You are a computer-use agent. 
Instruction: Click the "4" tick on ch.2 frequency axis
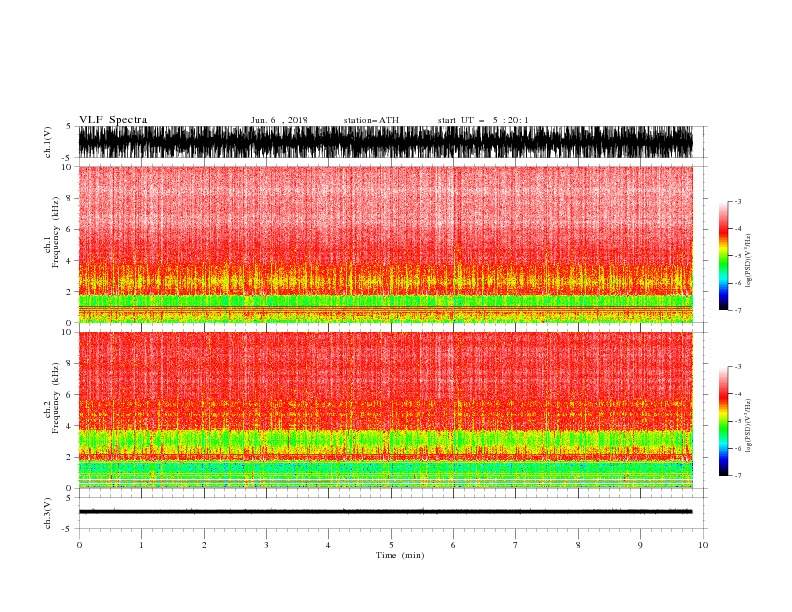69,426
